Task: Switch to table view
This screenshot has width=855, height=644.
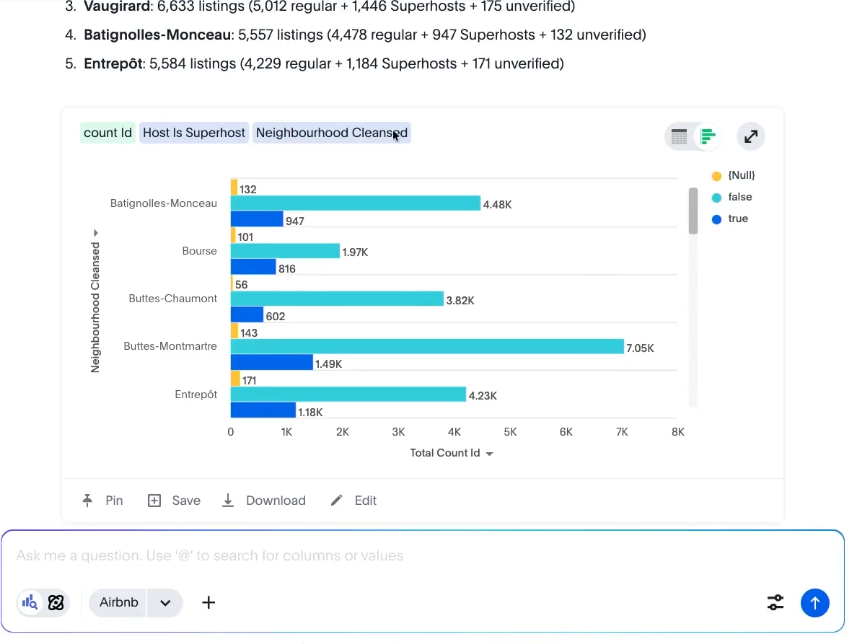Action: [x=680, y=137]
